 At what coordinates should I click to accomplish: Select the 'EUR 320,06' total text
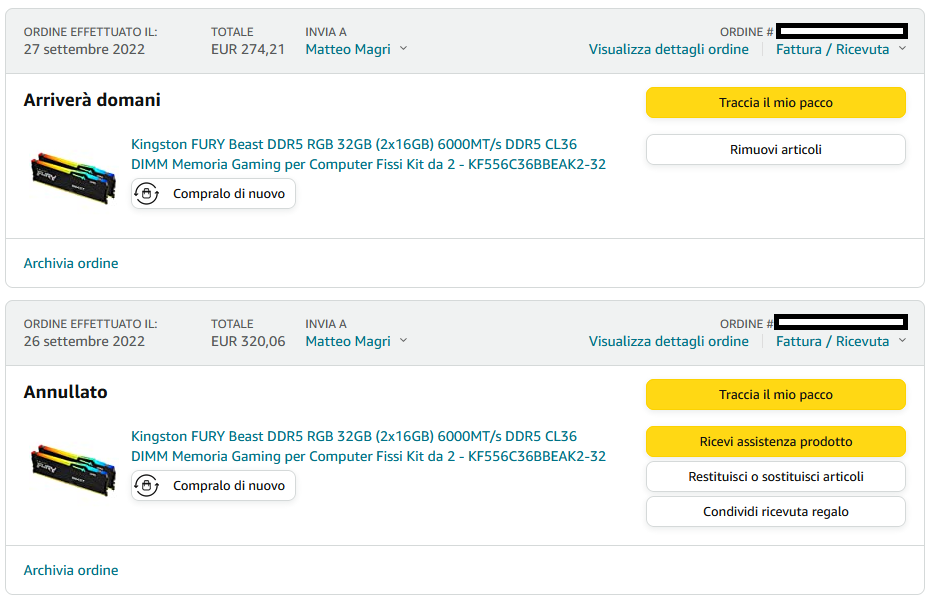pos(248,341)
